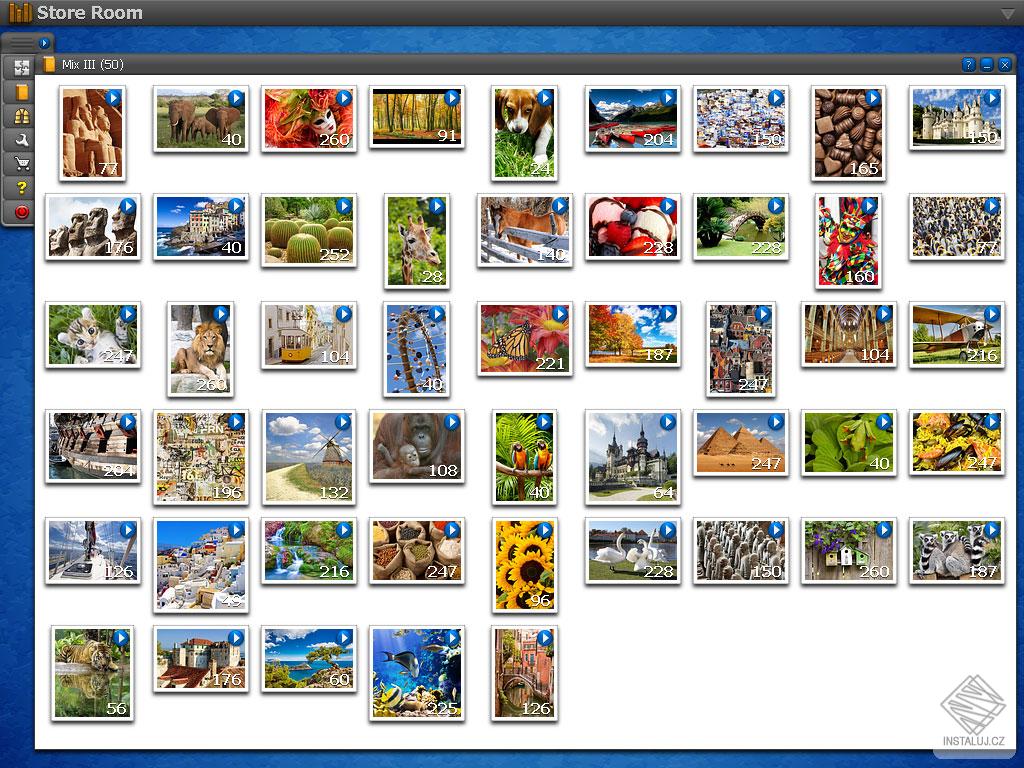Click the golden arch gate sidebar icon

(x=22, y=116)
